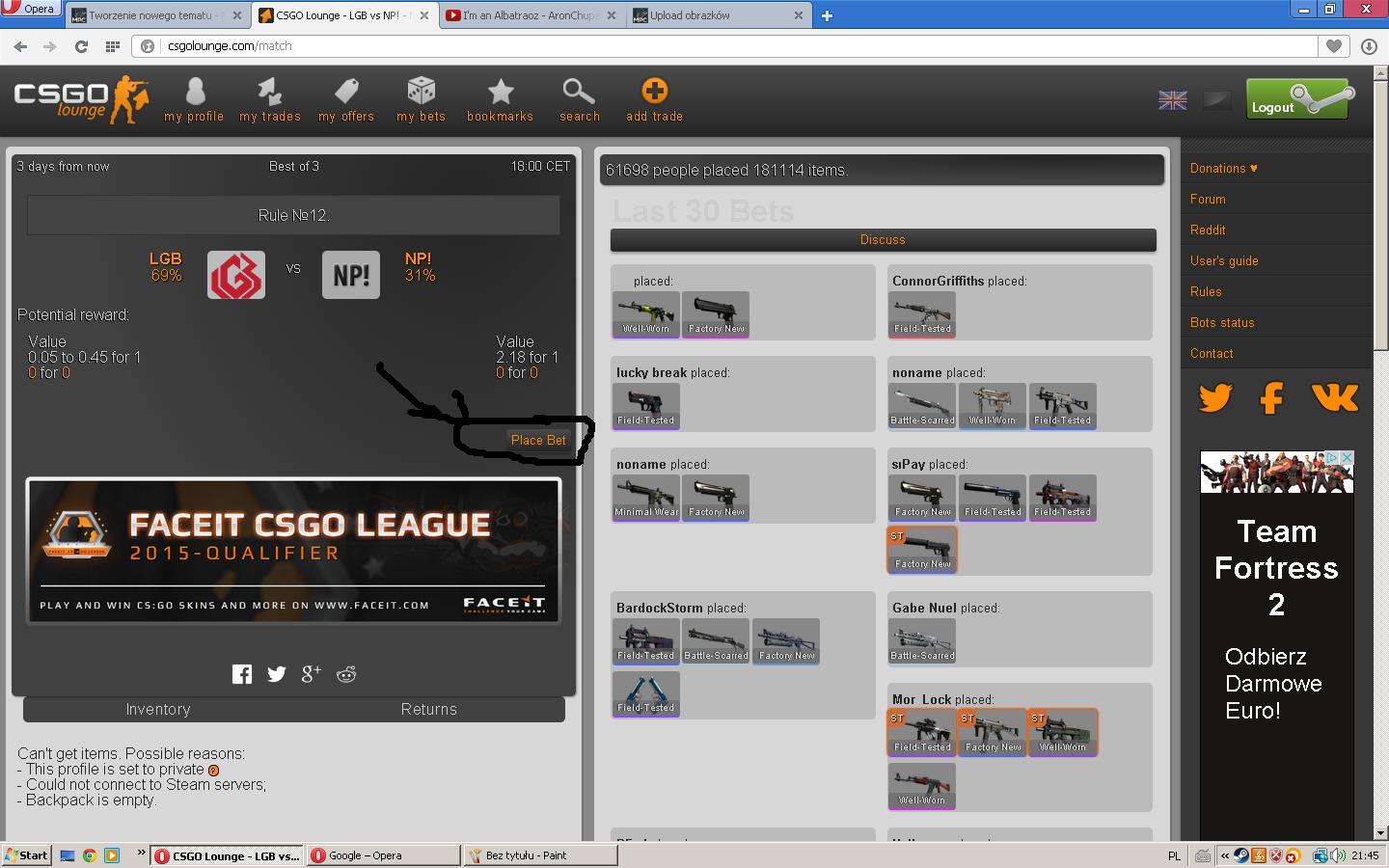
Task: Open the orange VK sidebar icon
Action: (1335, 397)
